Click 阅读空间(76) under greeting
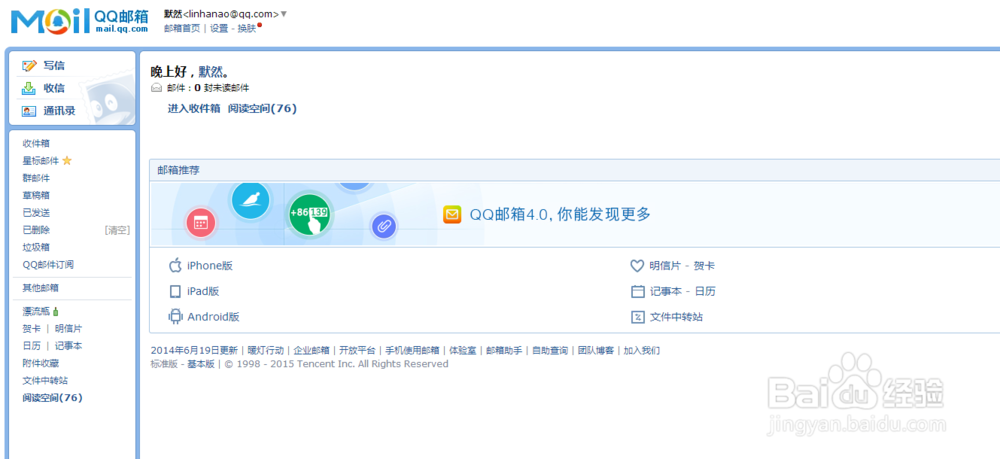1000x459 pixels. 262,108
